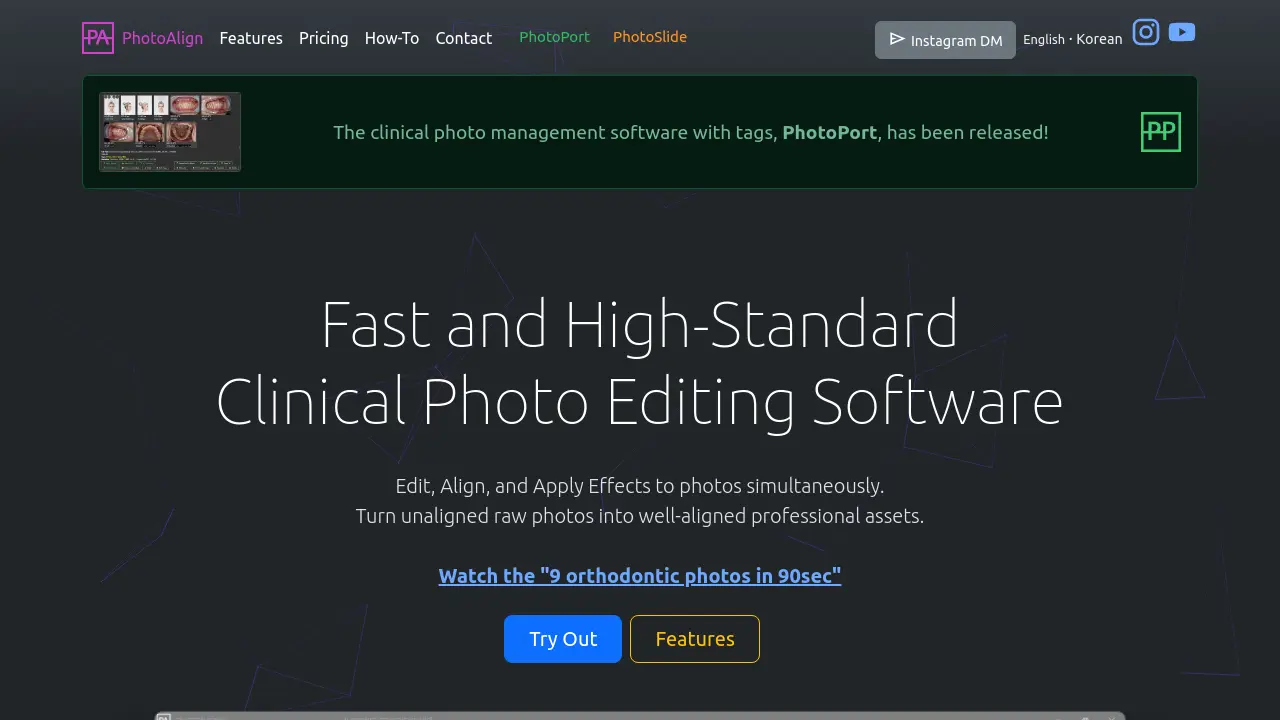Go to the Pricing page
The width and height of the screenshot is (1280, 720).
point(324,38)
